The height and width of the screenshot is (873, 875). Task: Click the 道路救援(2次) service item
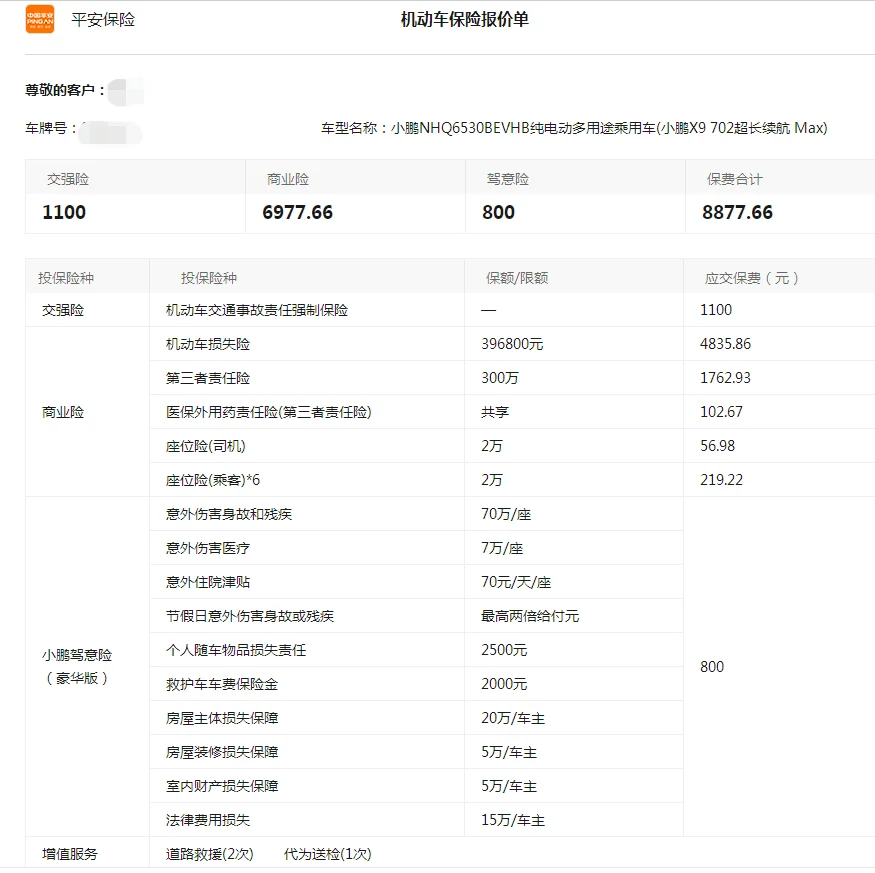[209, 854]
